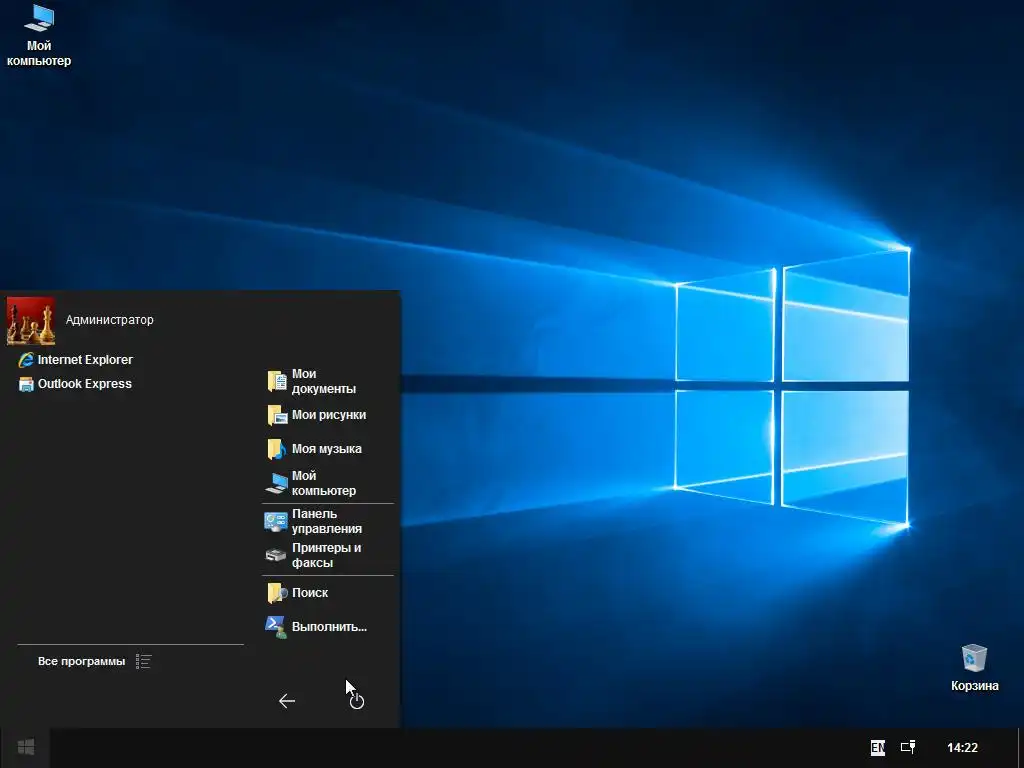This screenshot has height=768, width=1024.
Task: Open Поиск search entry
Action: (x=328, y=593)
